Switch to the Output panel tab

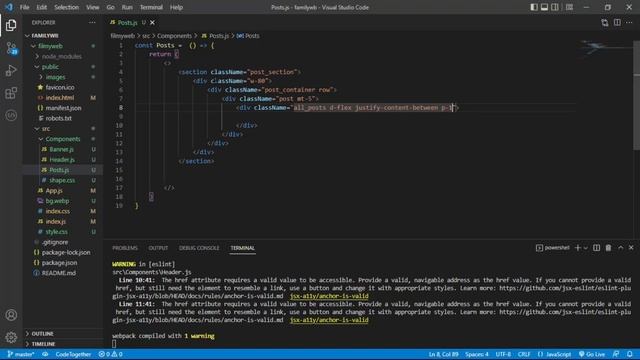(x=158, y=248)
